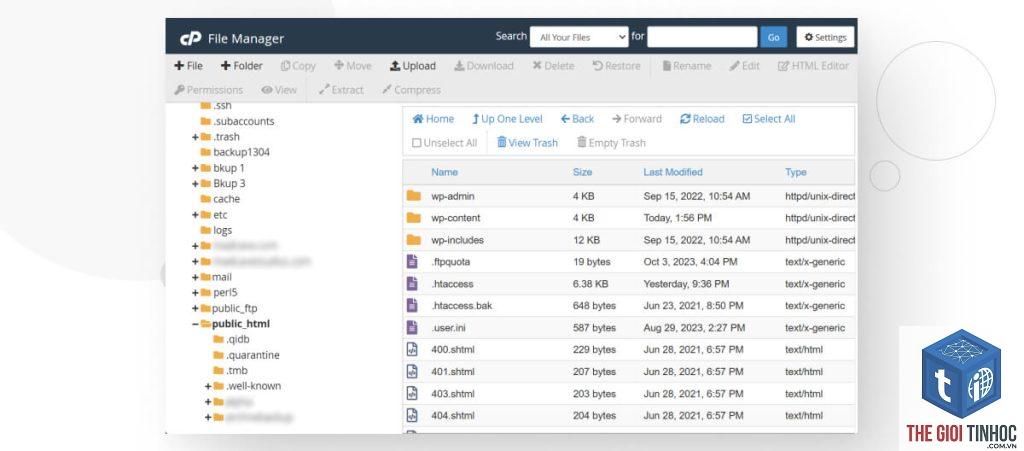Click the 400.shtml file icon
Viewport: 1024px width, 451px height.
pos(412,350)
